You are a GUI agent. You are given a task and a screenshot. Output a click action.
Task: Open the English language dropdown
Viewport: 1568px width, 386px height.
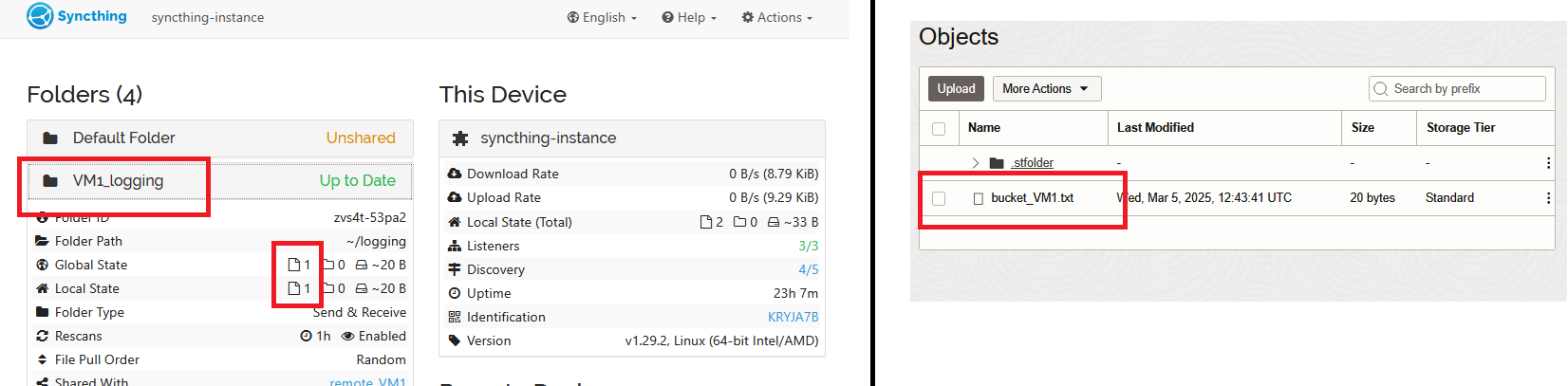(602, 17)
